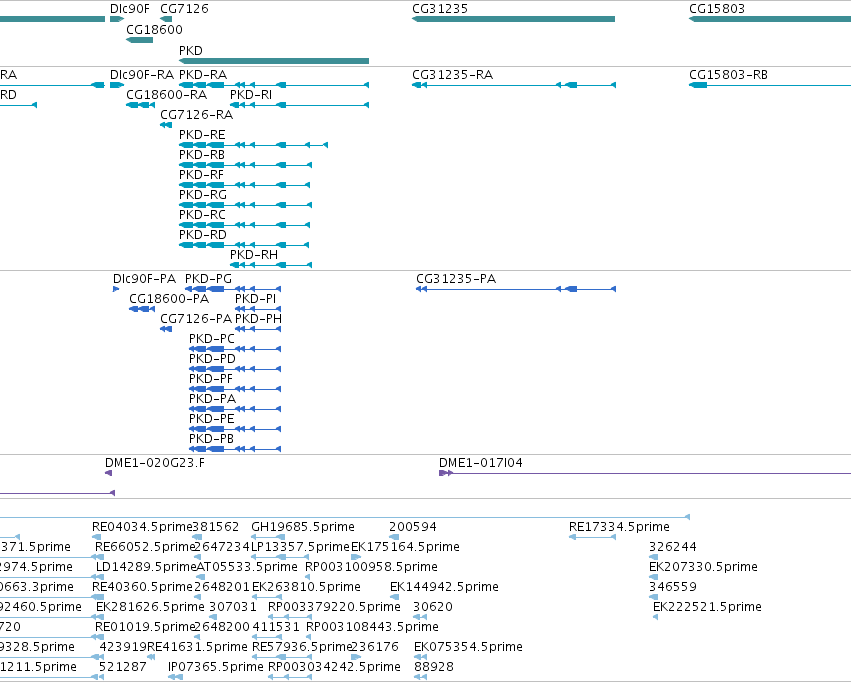Click transcript Dlc90F-RA label
This screenshot has width=851, height=682.
(142, 75)
